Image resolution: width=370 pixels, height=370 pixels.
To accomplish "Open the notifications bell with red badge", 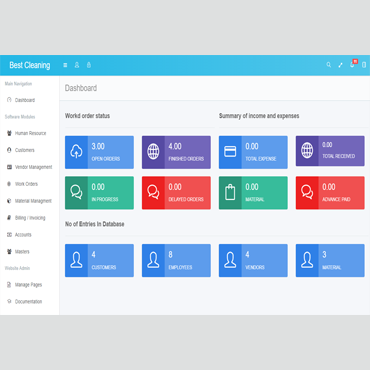I will pos(353,64).
